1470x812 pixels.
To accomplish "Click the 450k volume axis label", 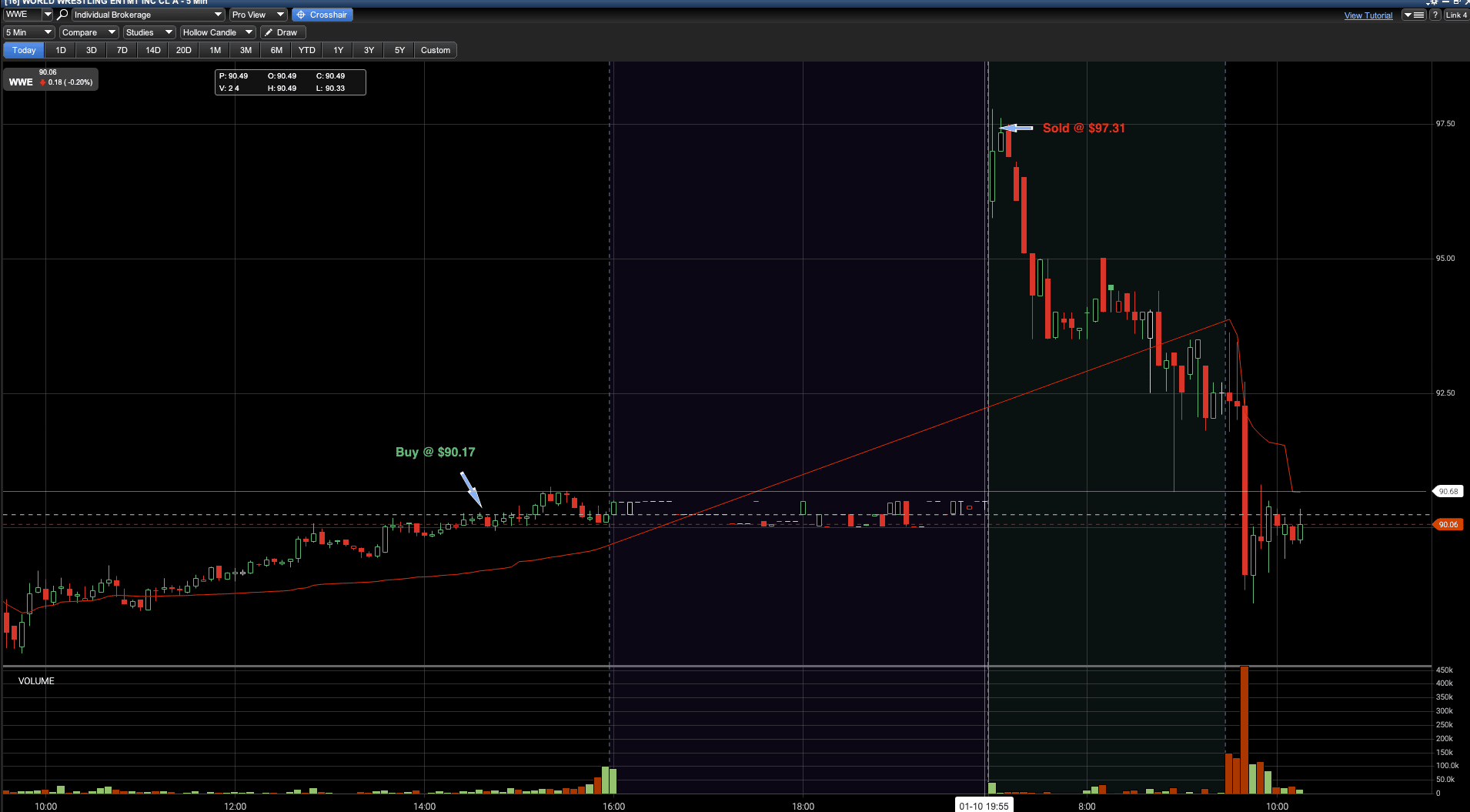I will pyautogui.click(x=1444, y=670).
